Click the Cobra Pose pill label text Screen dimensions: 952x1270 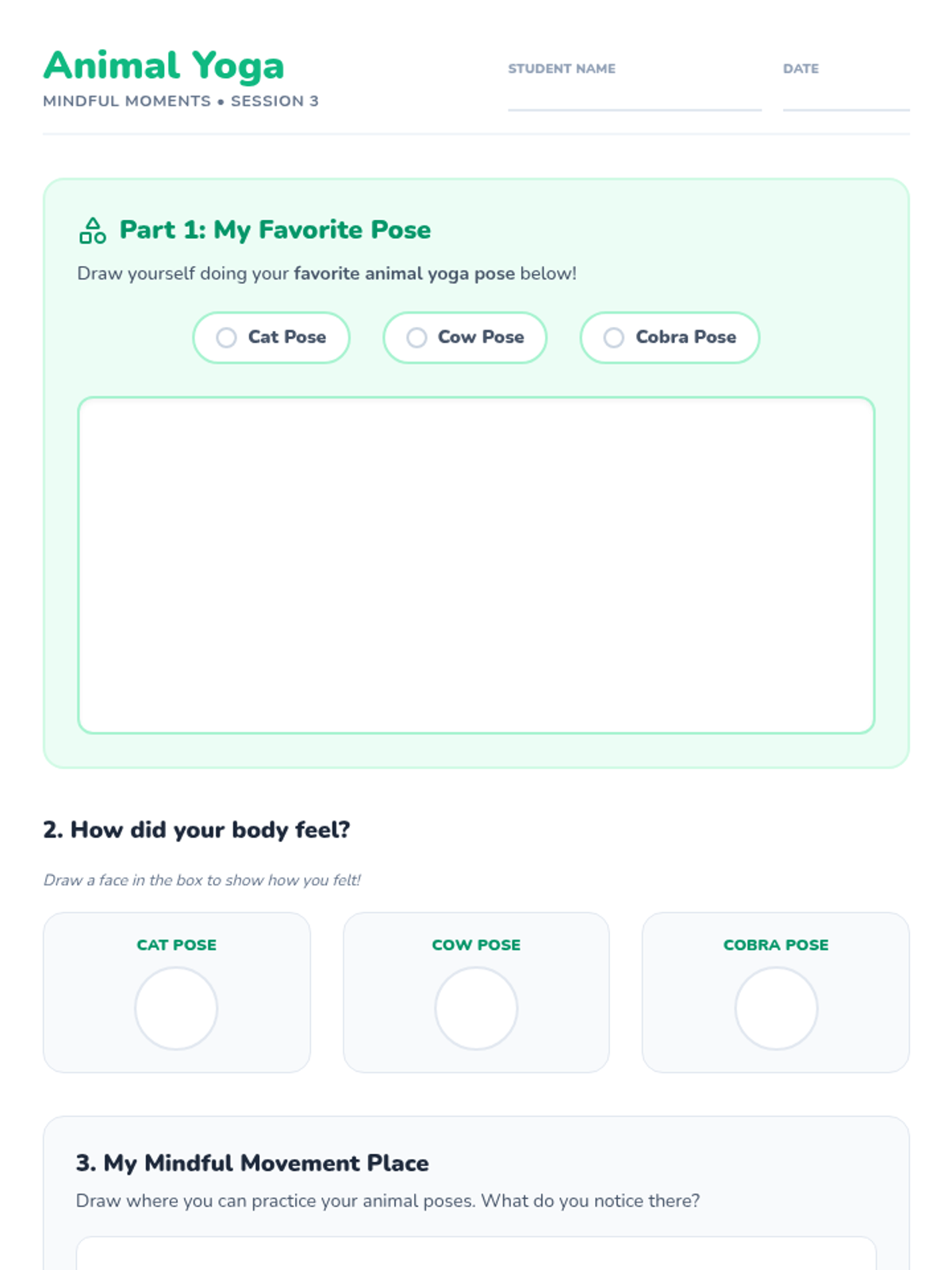pyautogui.click(x=685, y=337)
